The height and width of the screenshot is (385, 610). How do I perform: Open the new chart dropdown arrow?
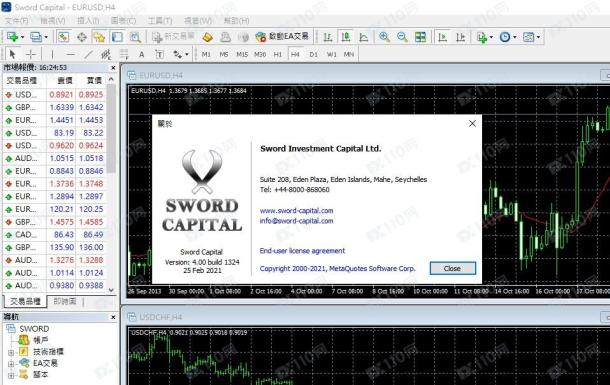pos(22,37)
